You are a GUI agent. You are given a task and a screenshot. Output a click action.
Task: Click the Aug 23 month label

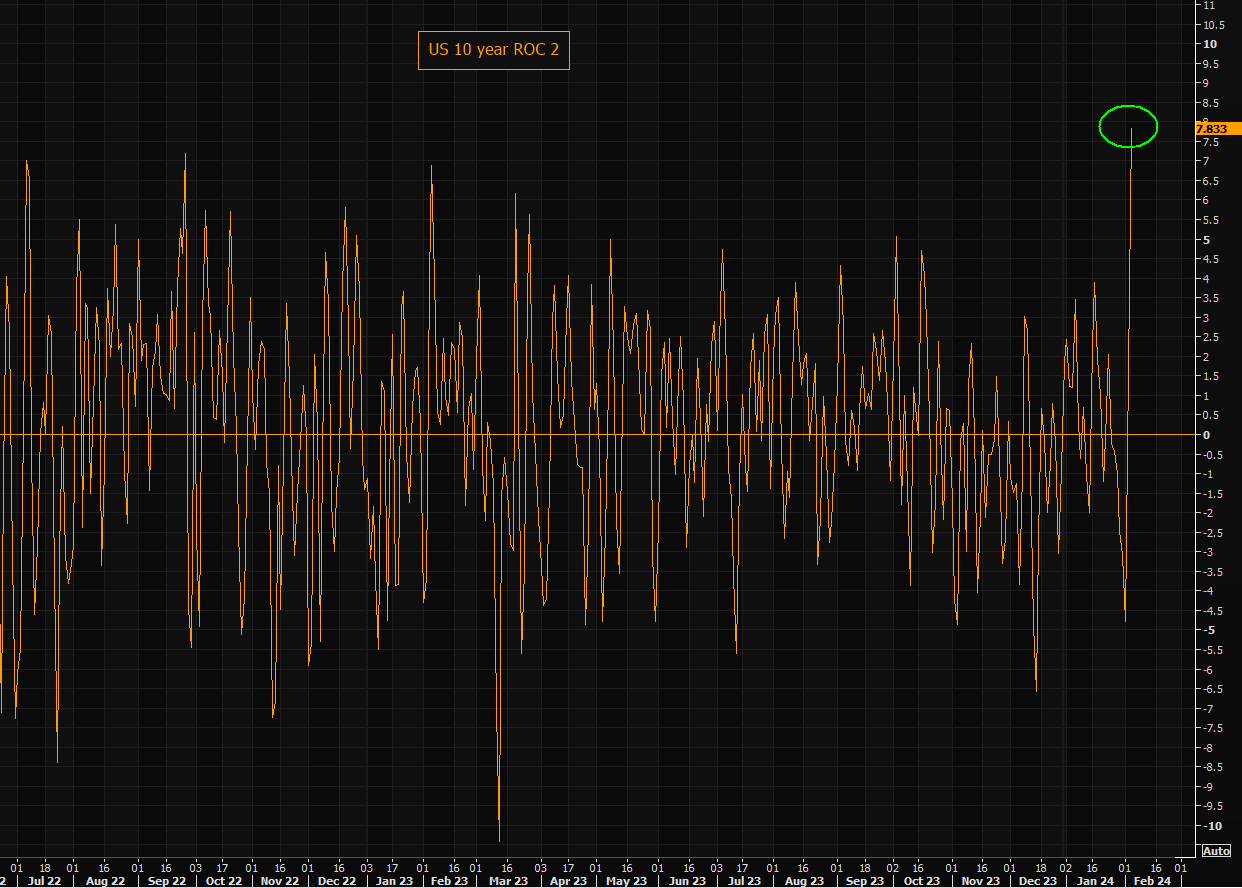tap(805, 881)
